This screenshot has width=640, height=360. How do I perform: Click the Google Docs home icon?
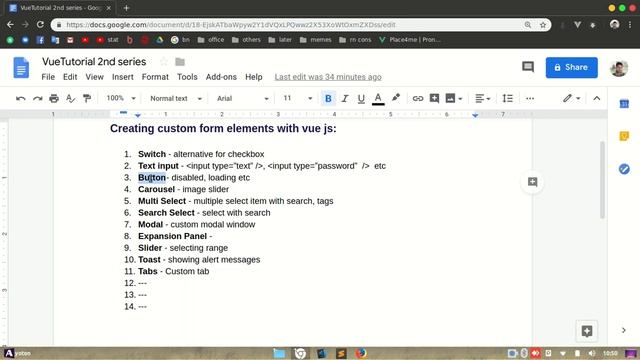pos(21,67)
